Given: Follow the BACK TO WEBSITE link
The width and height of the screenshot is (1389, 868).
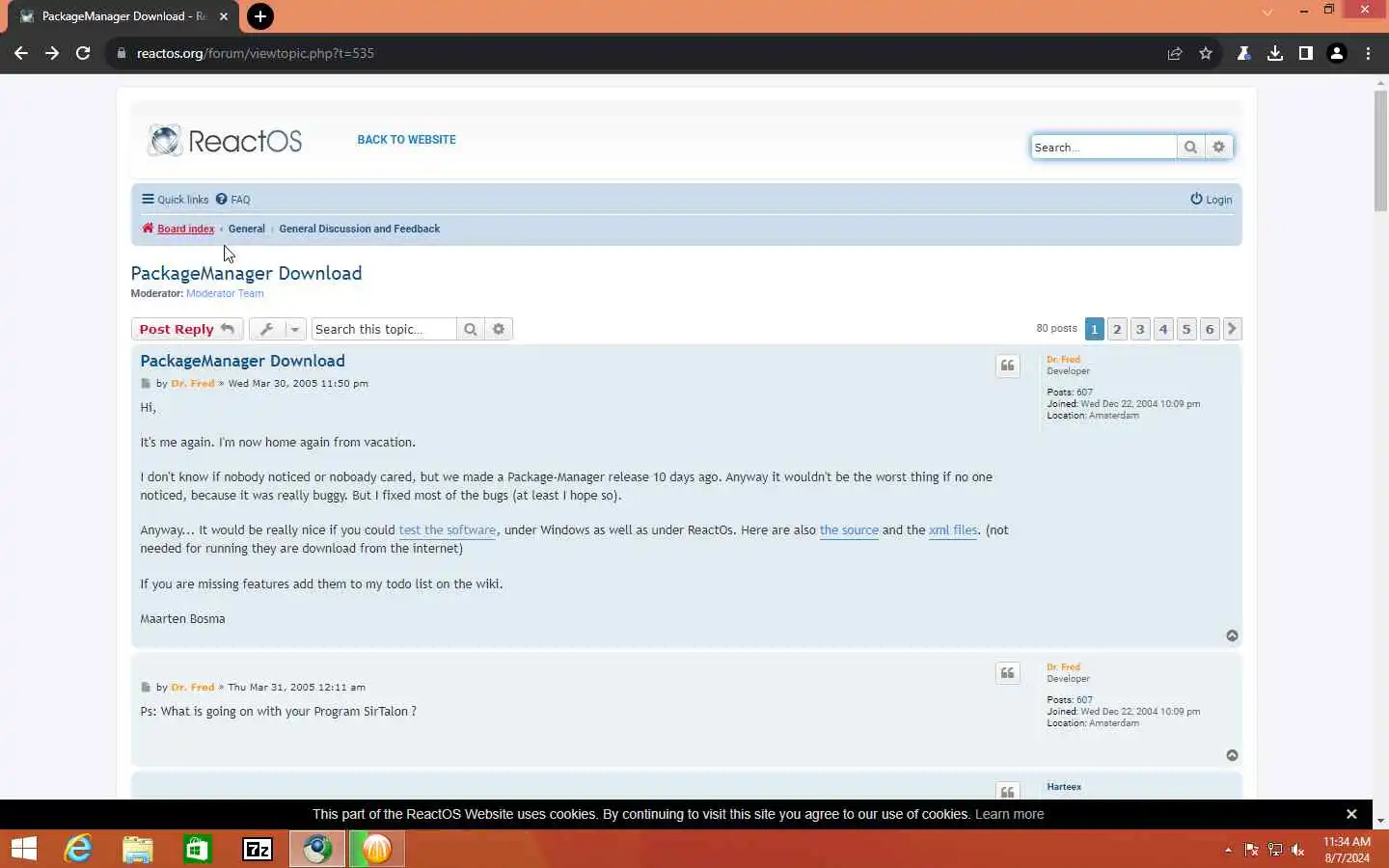Looking at the screenshot, I should tap(406, 140).
